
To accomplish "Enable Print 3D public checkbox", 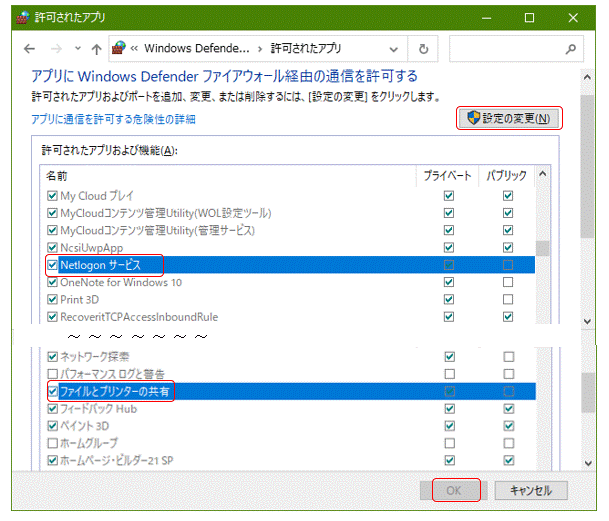I will 508,300.
